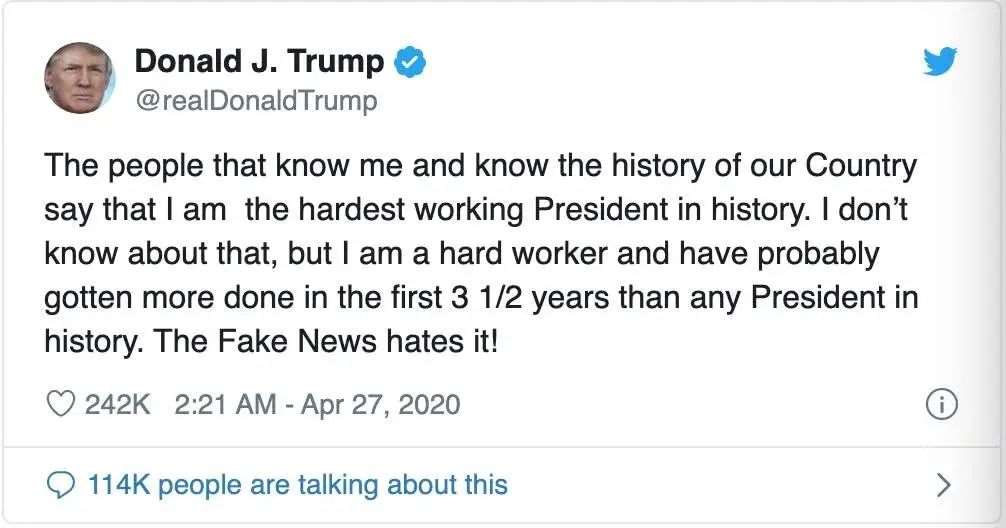
Task: Open the 2:21 AM timestamp link
Action: [224, 404]
